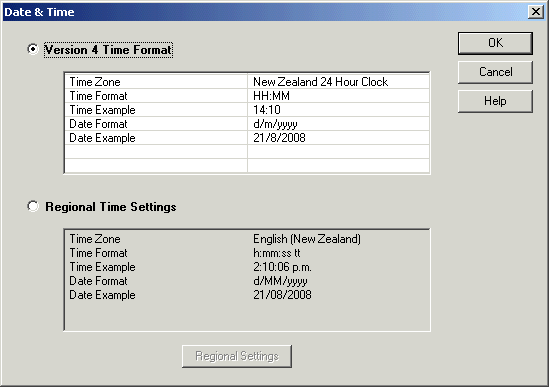The height and width of the screenshot is (387, 549).
Task: Click Time Zone label in Version 4 table
Action: pyautogui.click(x=95, y=82)
